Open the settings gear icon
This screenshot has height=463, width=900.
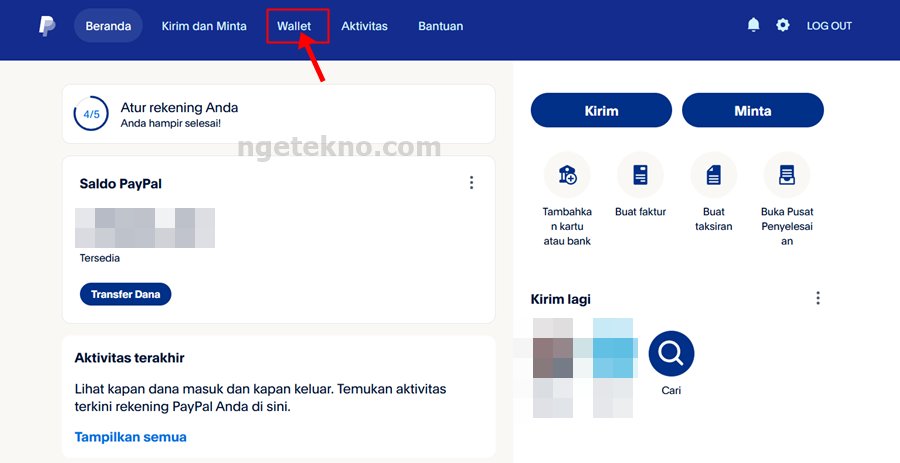click(783, 25)
